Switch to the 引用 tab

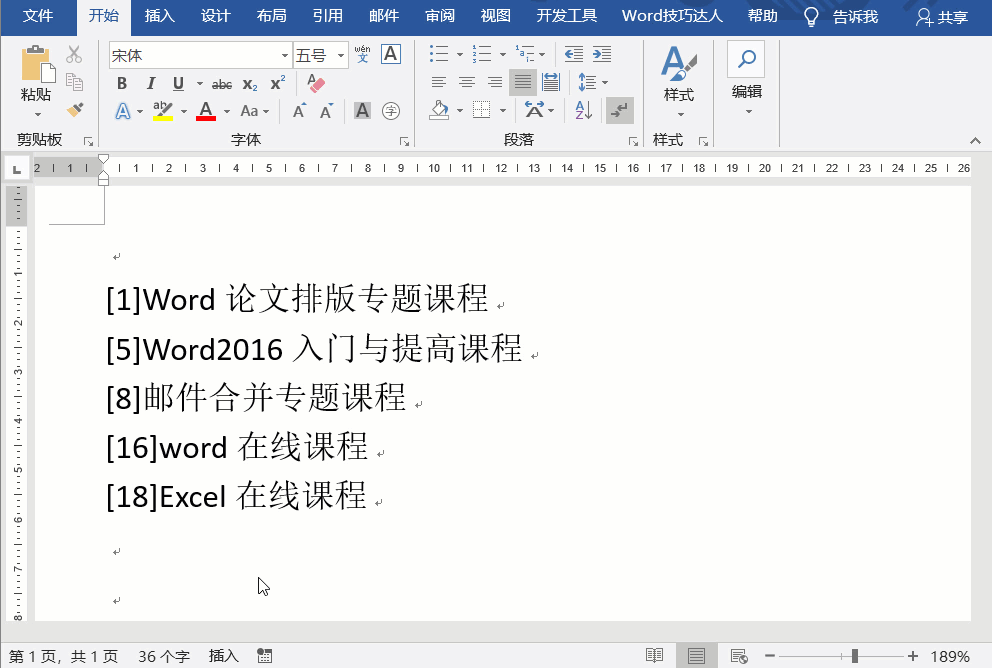[328, 16]
